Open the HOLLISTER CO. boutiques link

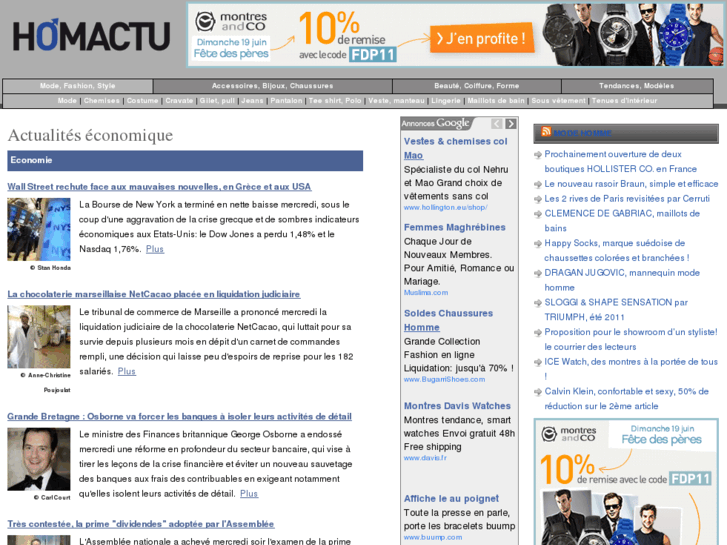620,161
